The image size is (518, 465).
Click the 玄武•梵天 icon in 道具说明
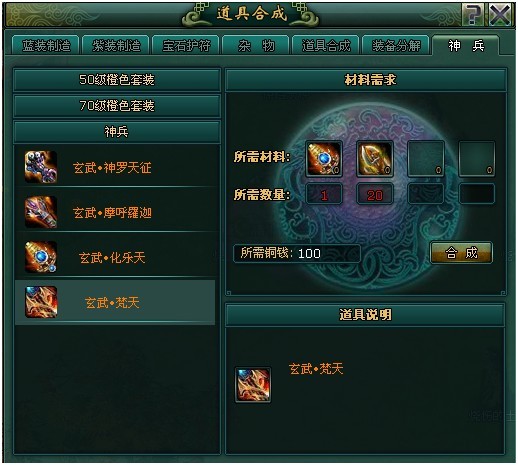pos(253,385)
